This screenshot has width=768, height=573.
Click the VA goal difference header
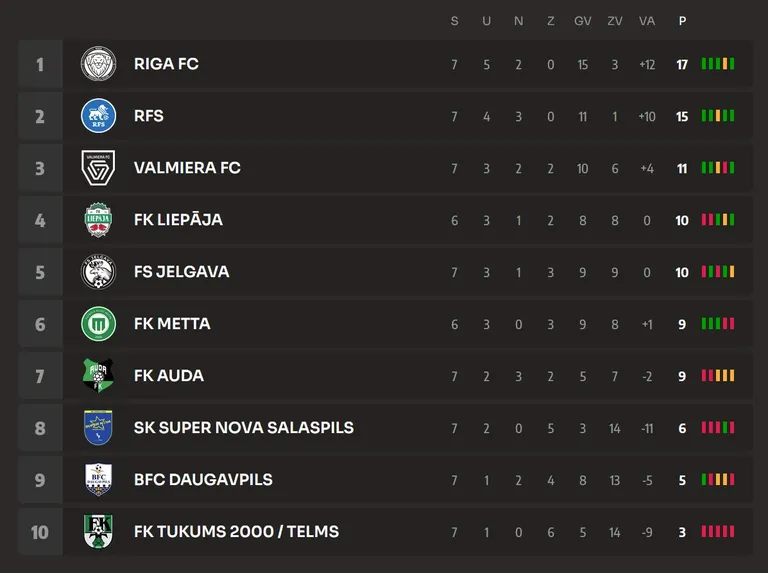[x=647, y=21]
